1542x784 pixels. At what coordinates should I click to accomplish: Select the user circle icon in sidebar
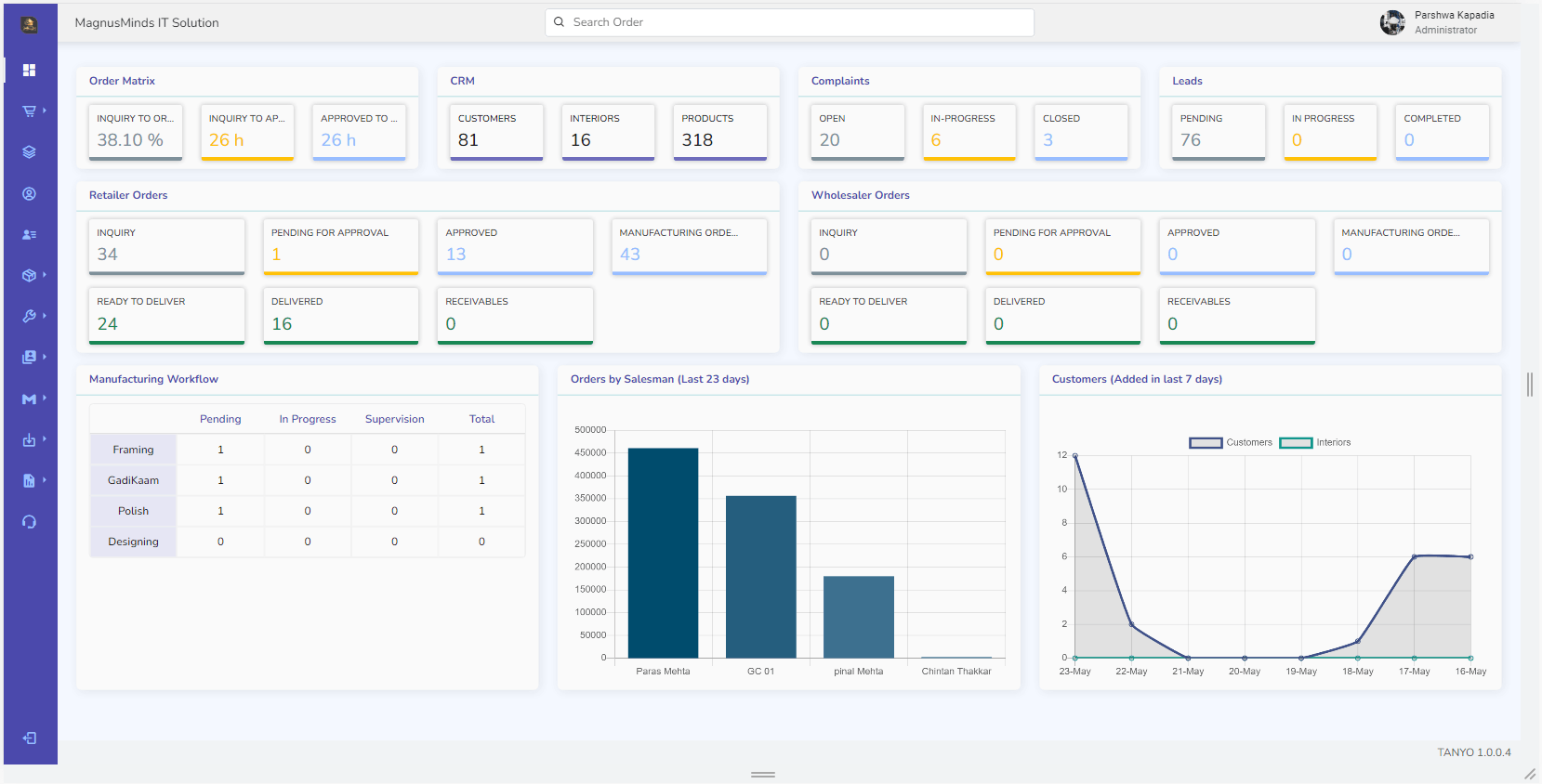(x=29, y=194)
